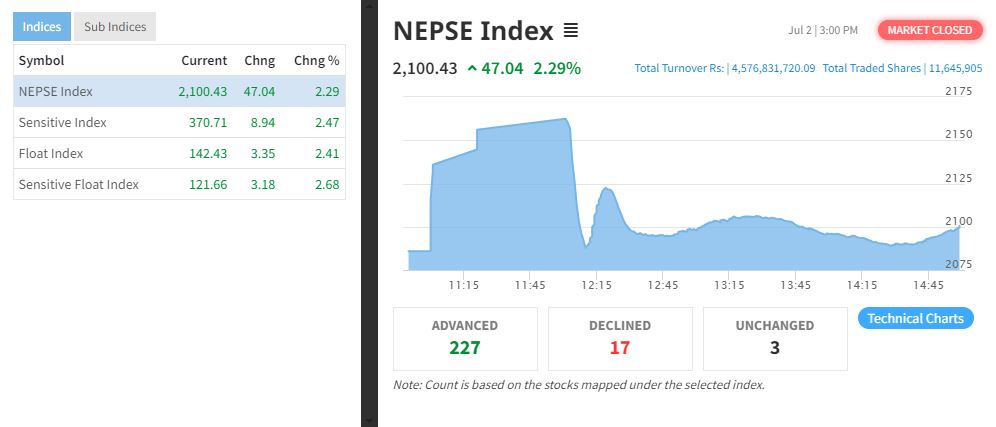
Task: Click the MARKET CLOSED badge
Action: tap(929, 30)
